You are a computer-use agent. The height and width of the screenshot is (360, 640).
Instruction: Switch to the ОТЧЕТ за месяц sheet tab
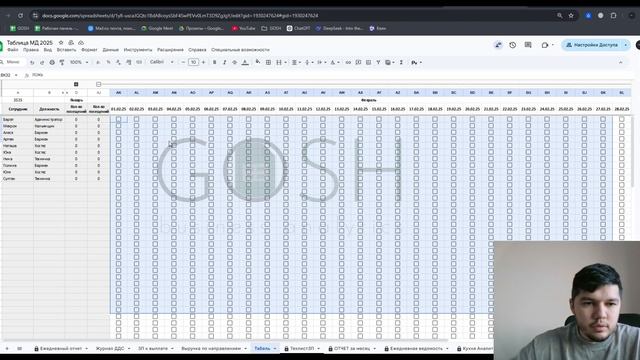pyautogui.click(x=352, y=349)
